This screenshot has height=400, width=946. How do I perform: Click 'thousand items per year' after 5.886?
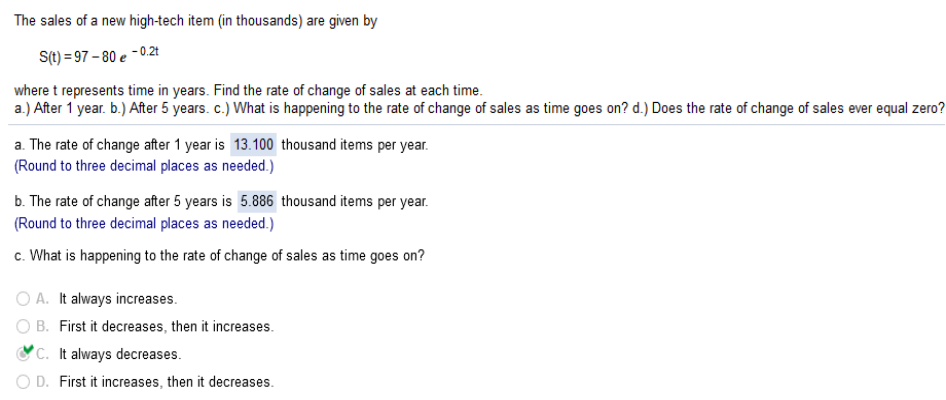355,202
